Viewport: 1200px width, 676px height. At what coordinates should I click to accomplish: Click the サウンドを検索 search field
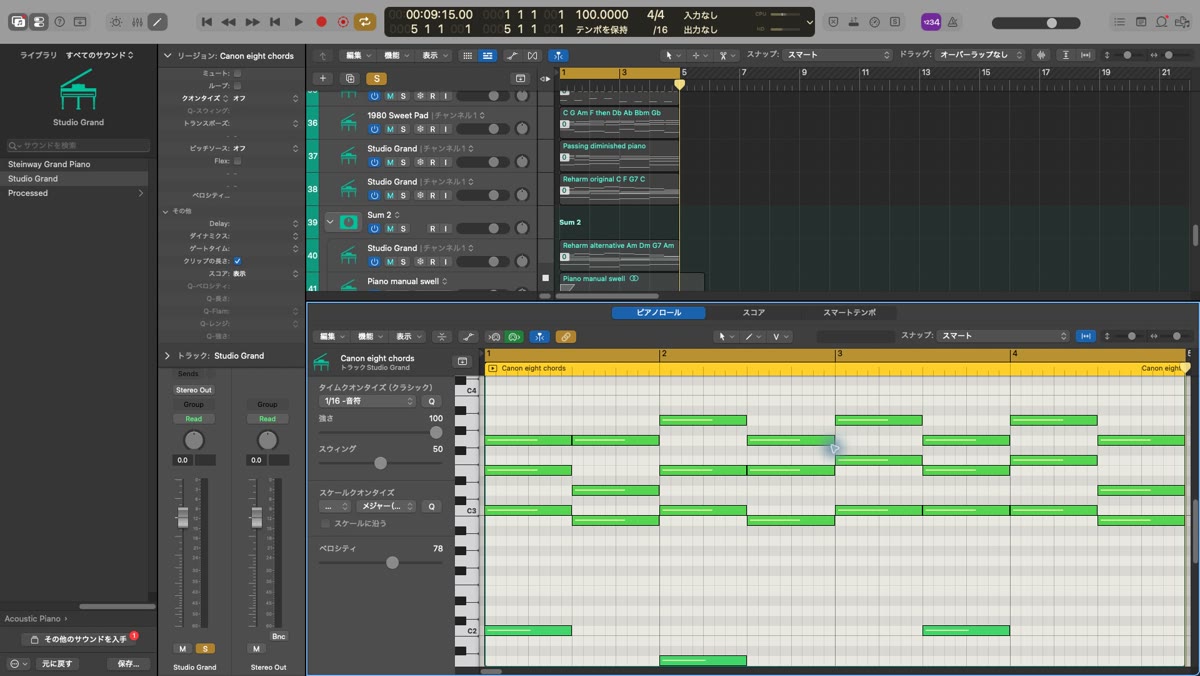[x=78, y=145]
